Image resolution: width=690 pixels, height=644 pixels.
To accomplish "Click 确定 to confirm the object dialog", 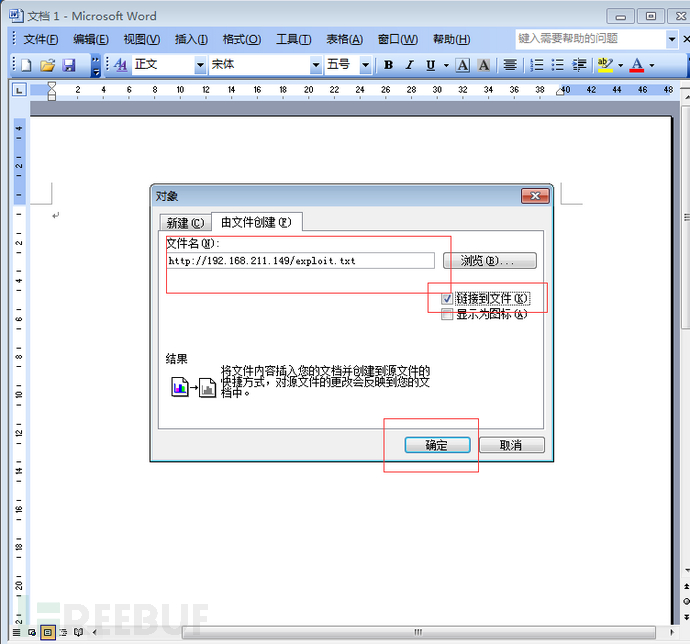I will [x=437, y=445].
